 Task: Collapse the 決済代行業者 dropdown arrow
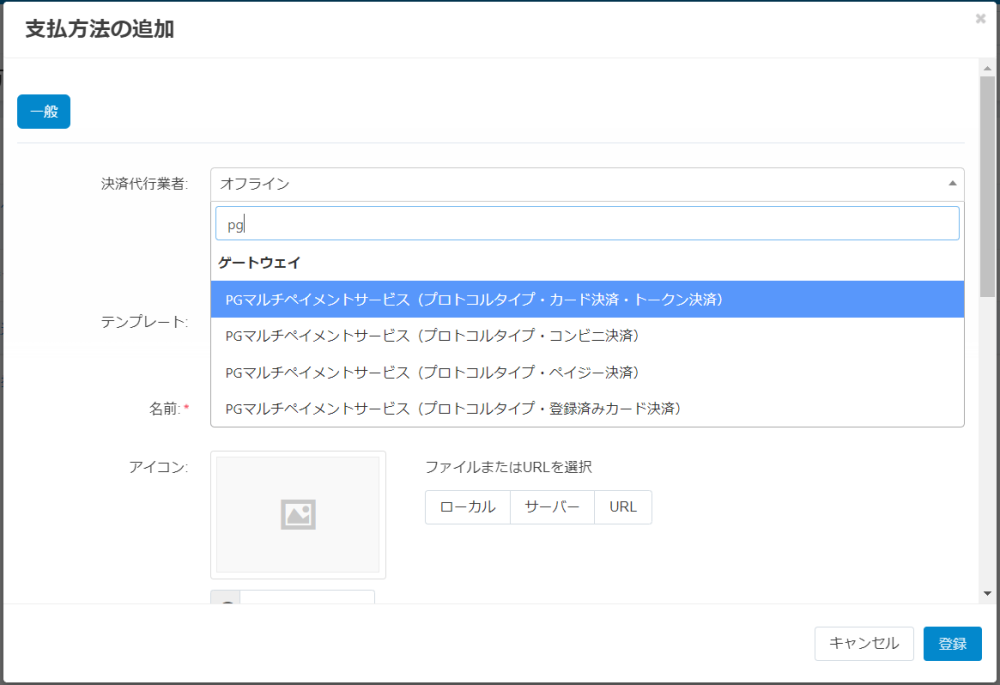click(952, 184)
